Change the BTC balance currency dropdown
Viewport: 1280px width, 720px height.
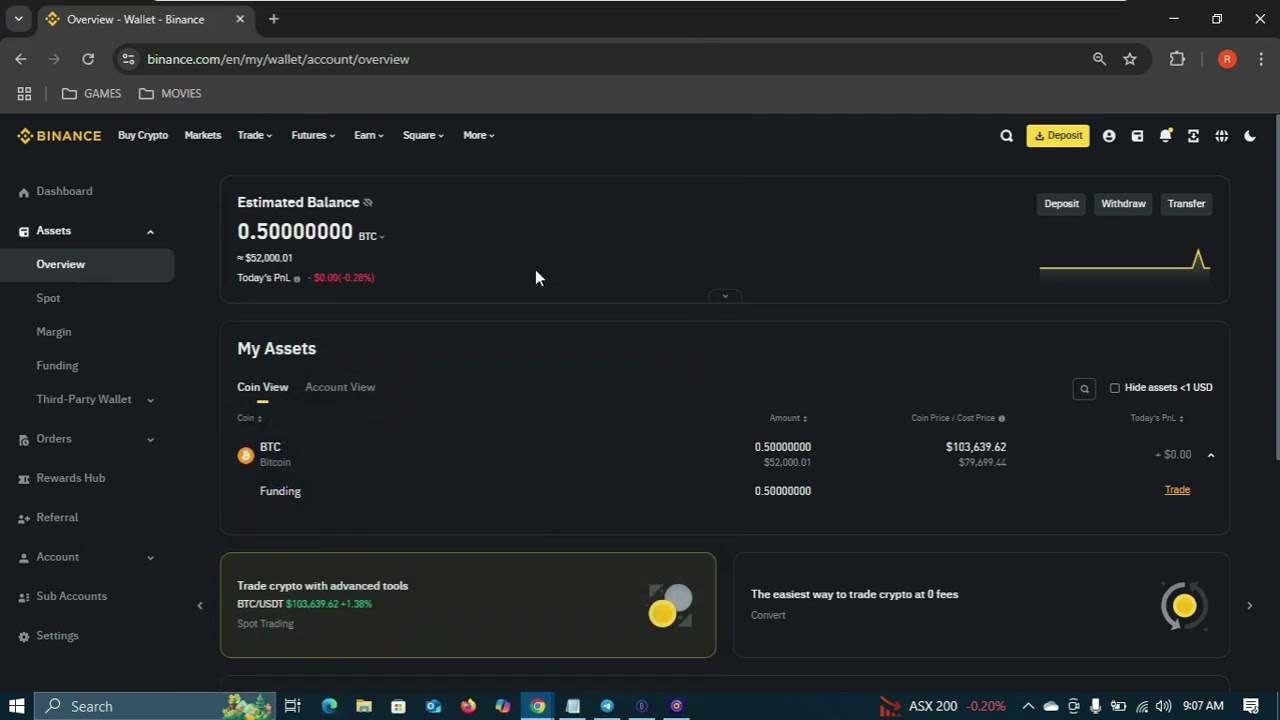pyautogui.click(x=371, y=236)
